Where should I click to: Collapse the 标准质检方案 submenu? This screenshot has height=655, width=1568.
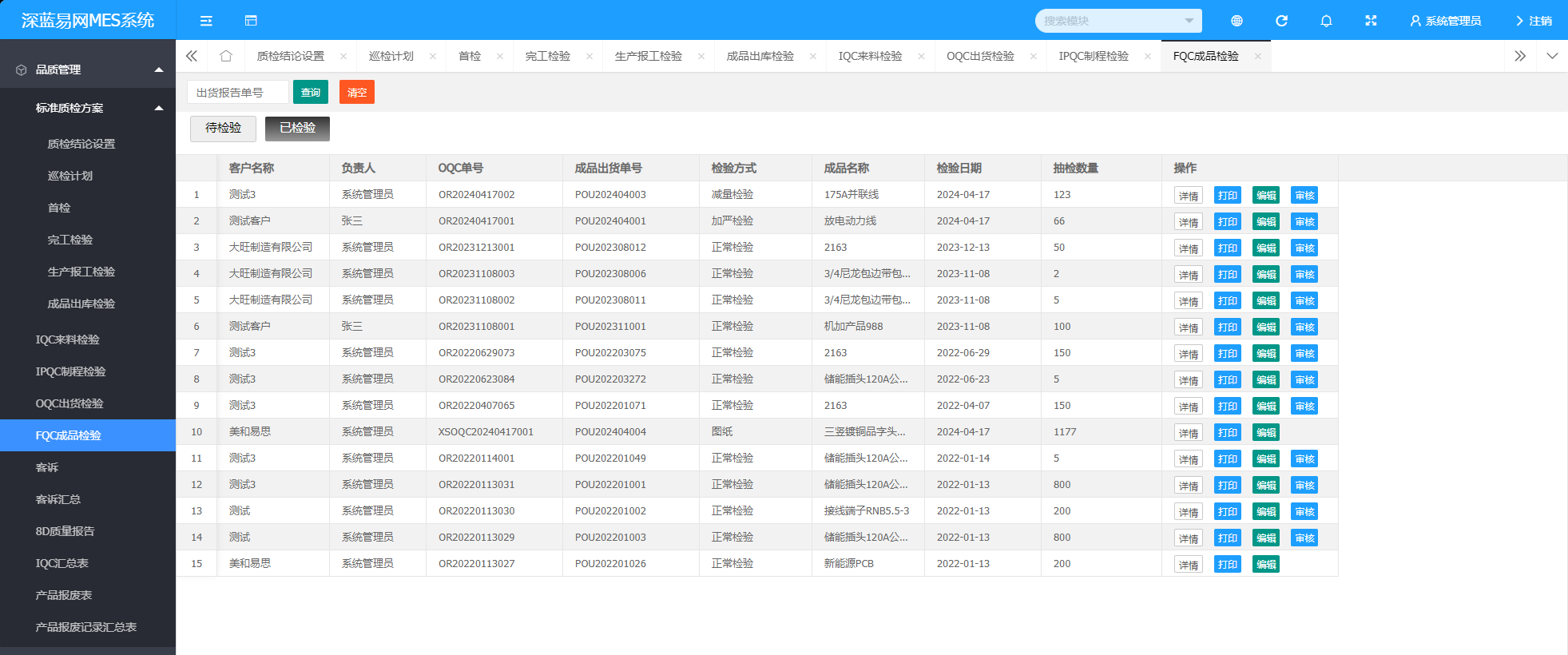88,108
